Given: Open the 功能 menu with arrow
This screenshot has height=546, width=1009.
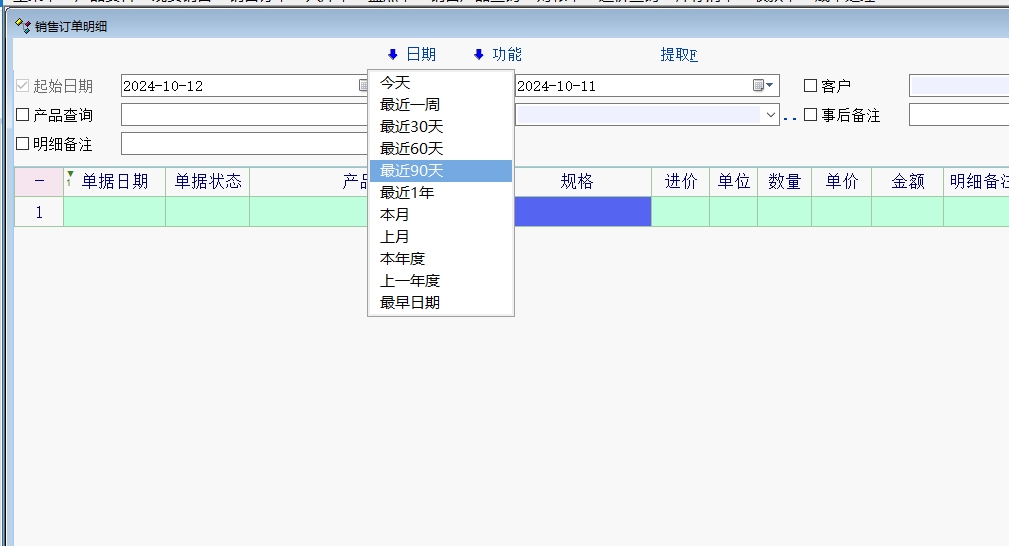Looking at the screenshot, I should coord(479,55).
